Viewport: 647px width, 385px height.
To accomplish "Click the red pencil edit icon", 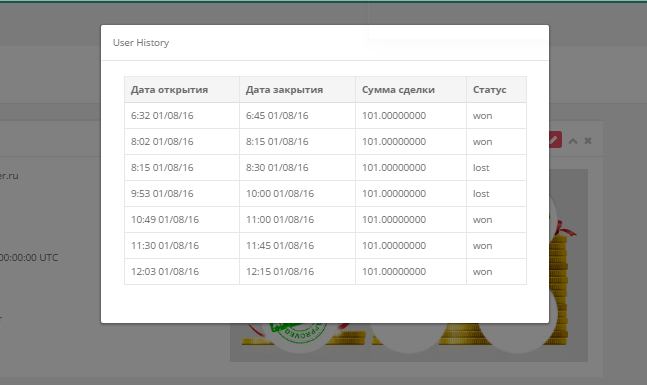I will click(555, 140).
